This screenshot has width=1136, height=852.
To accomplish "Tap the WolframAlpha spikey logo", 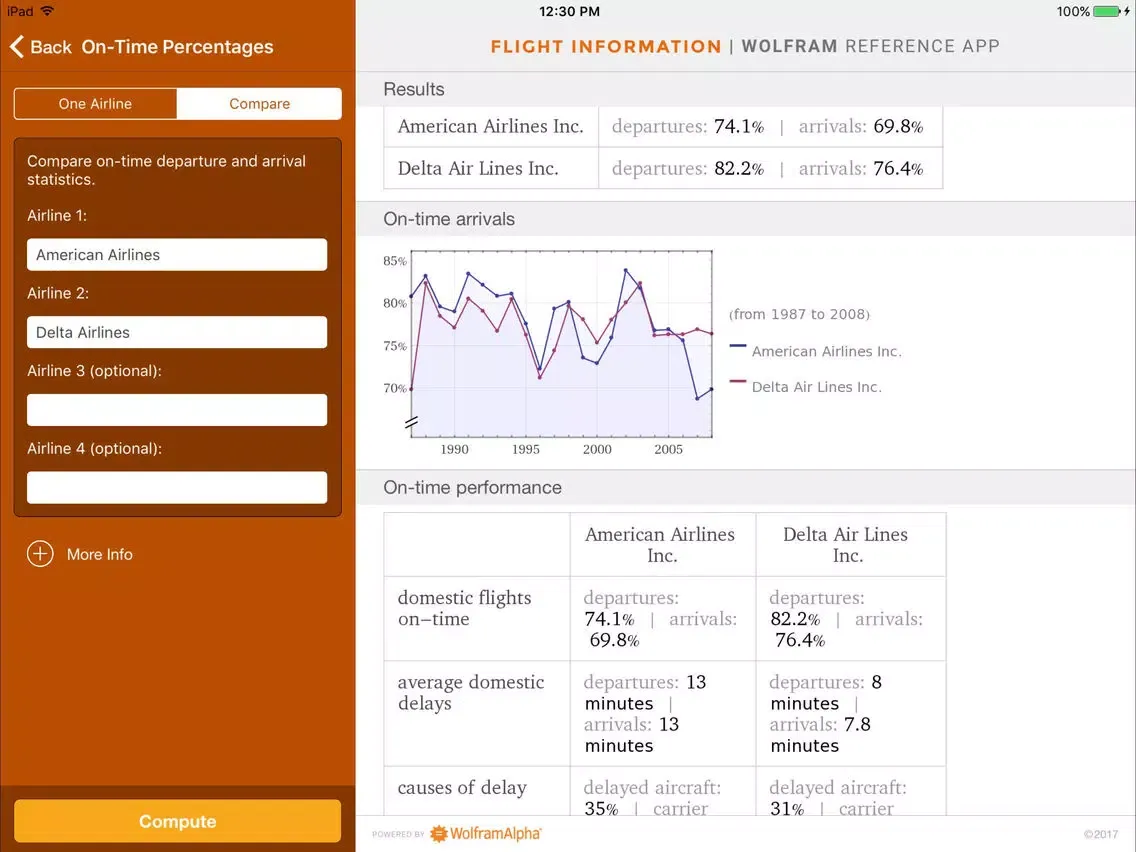I will tap(439, 834).
